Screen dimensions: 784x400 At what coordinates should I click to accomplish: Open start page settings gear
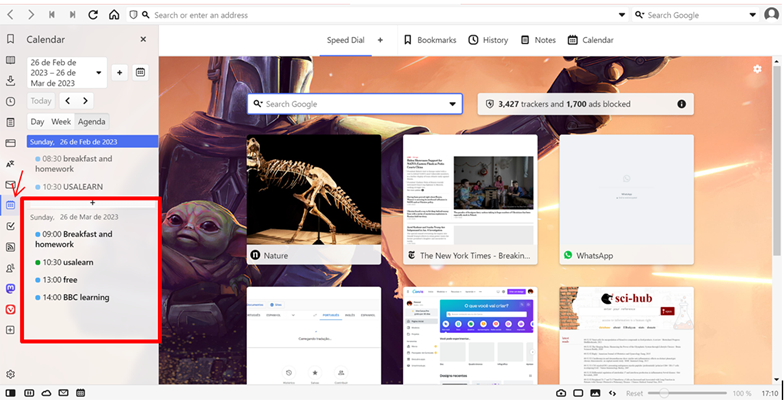pos(757,69)
